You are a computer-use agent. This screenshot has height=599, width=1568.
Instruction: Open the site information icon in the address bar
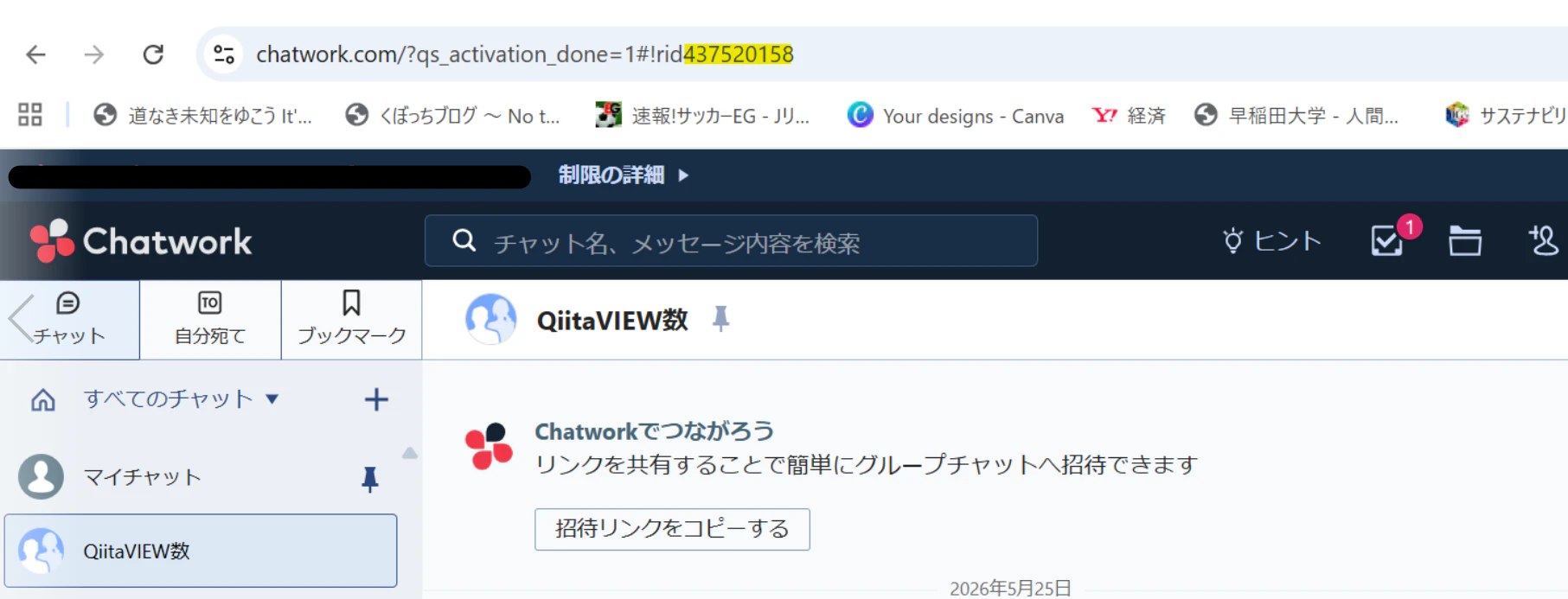coord(224,54)
